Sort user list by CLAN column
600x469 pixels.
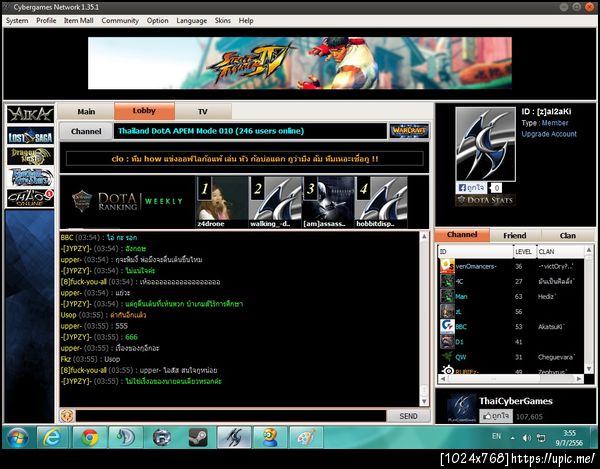(x=559, y=251)
